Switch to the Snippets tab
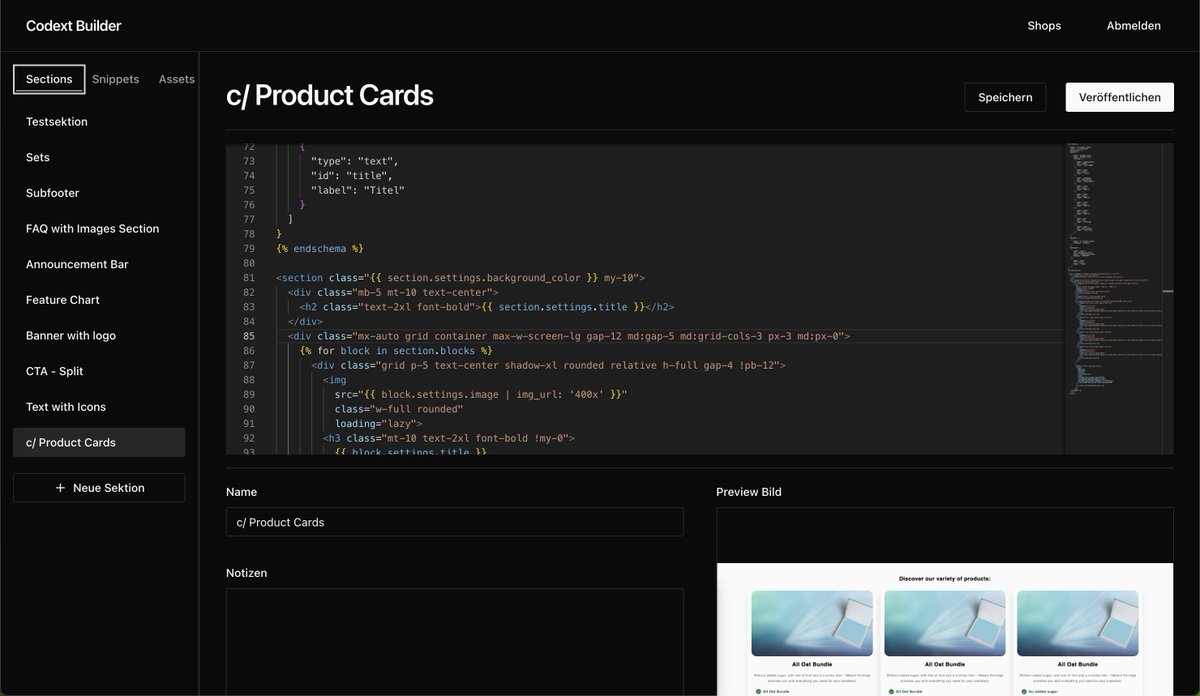The height and width of the screenshot is (696, 1200). point(116,79)
